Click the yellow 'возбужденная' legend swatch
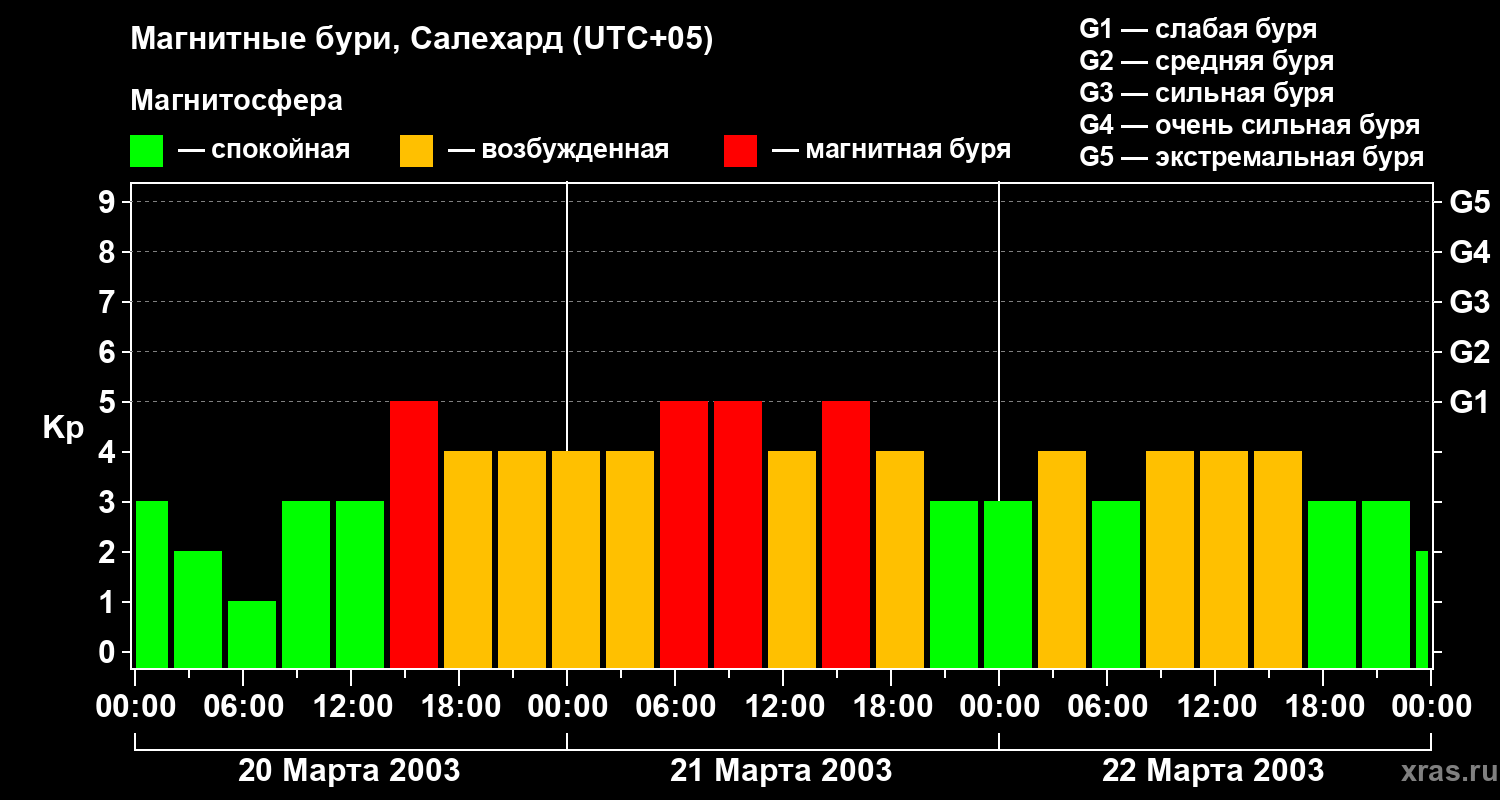The height and width of the screenshot is (800, 1500). tap(417, 151)
